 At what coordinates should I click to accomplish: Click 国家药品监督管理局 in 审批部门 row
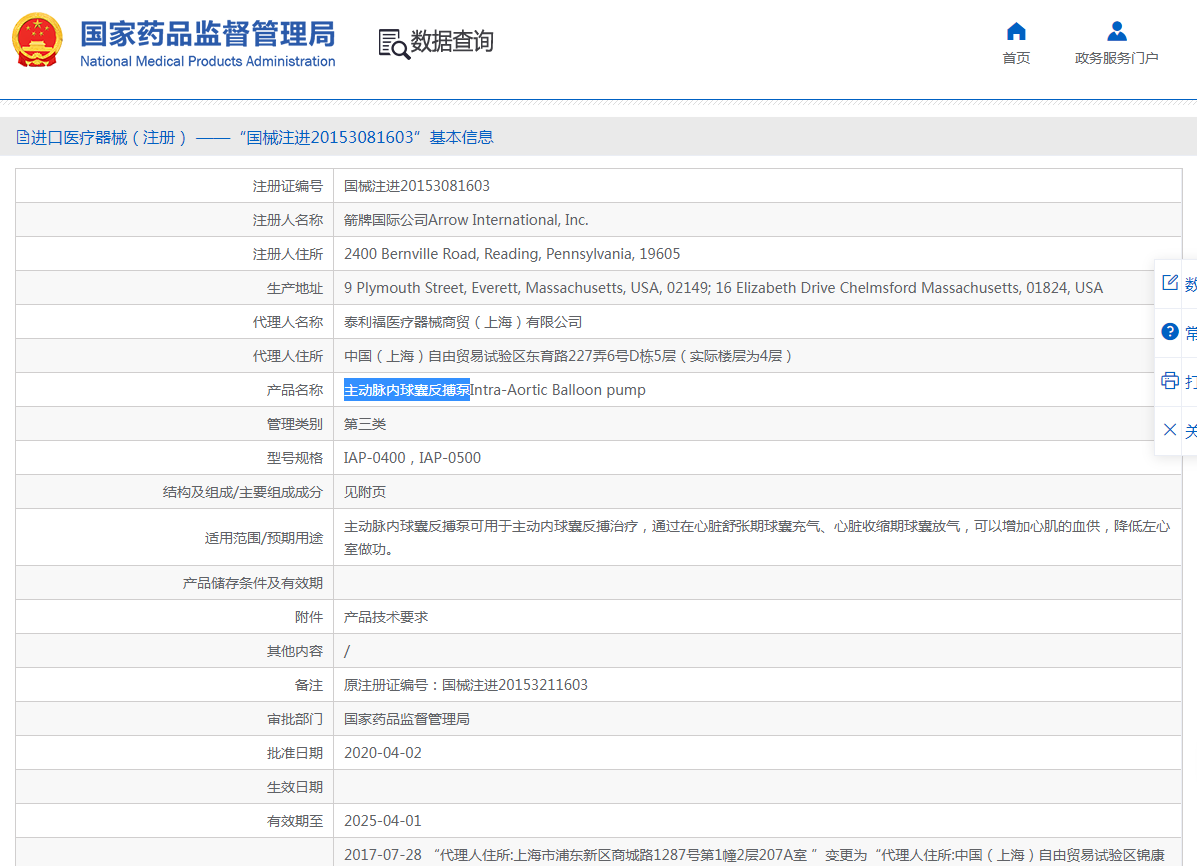(x=406, y=719)
